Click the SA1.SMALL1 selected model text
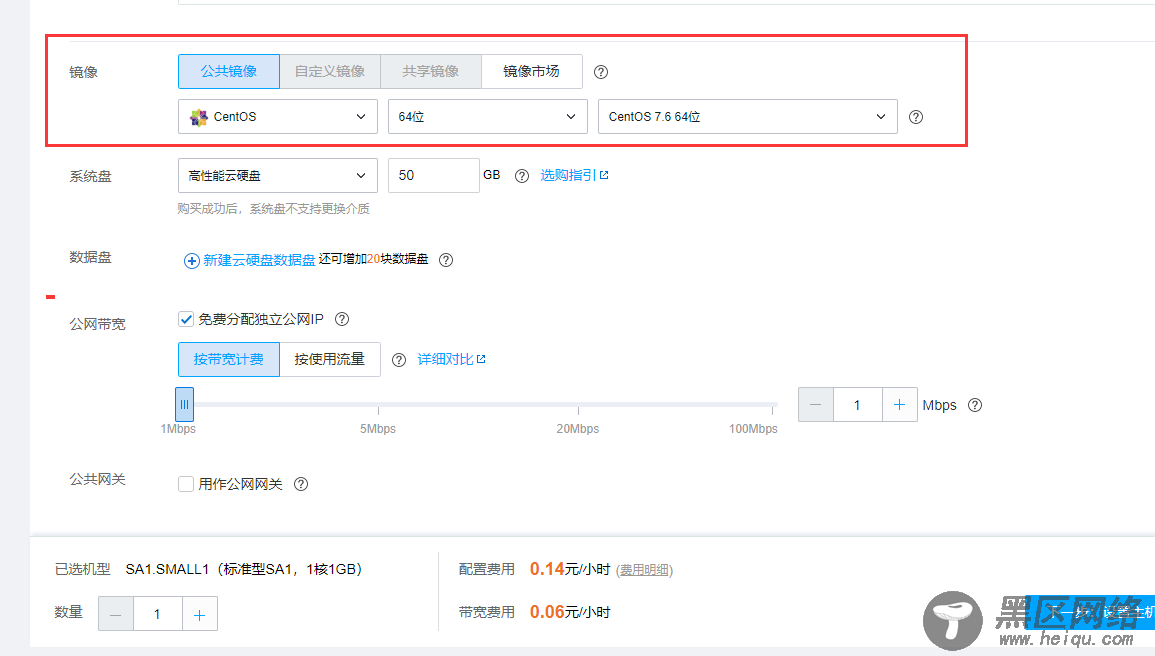Image resolution: width=1155 pixels, height=656 pixels. point(244,569)
